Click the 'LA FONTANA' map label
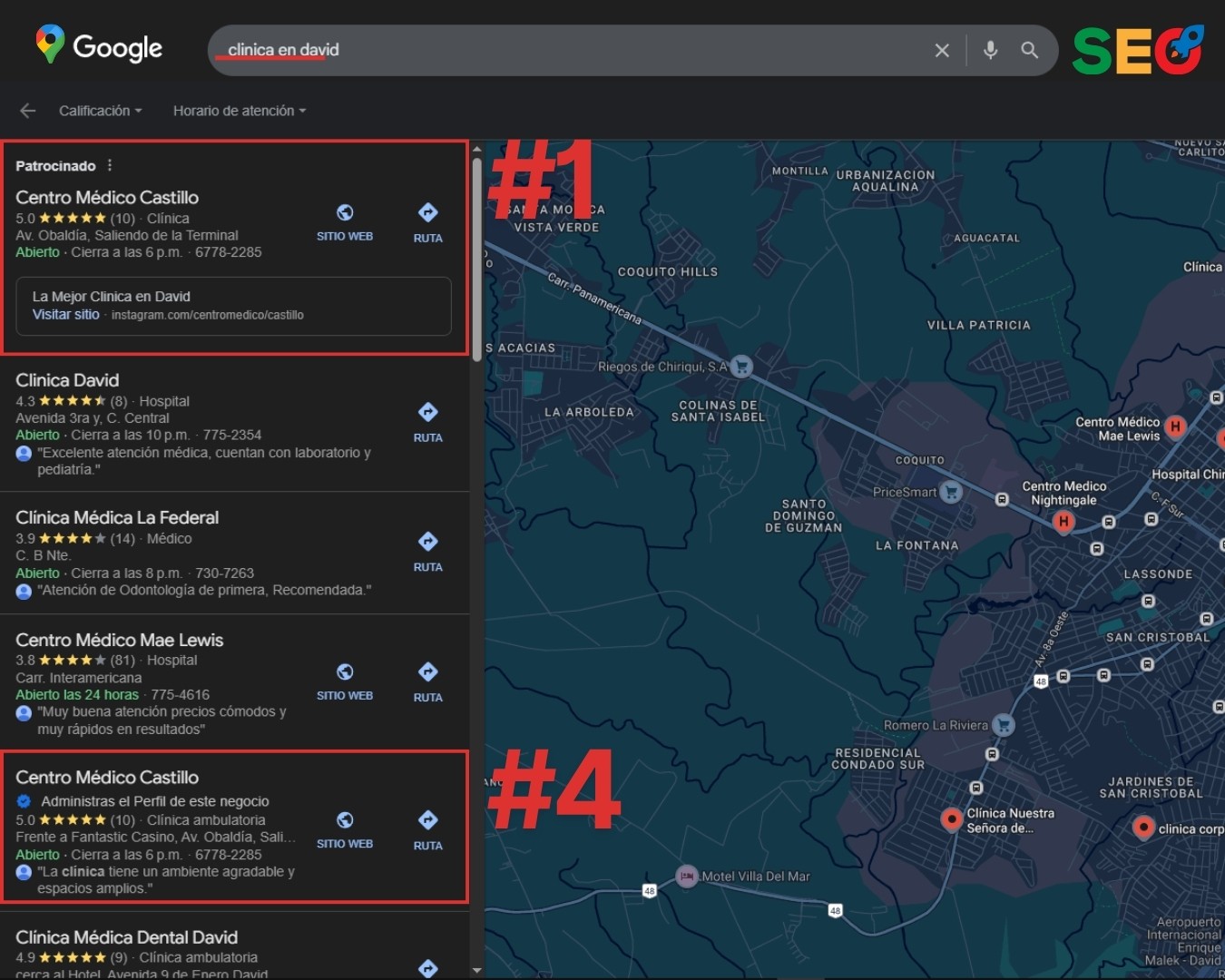Screen dimensions: 1225x980 coord(916,545)
